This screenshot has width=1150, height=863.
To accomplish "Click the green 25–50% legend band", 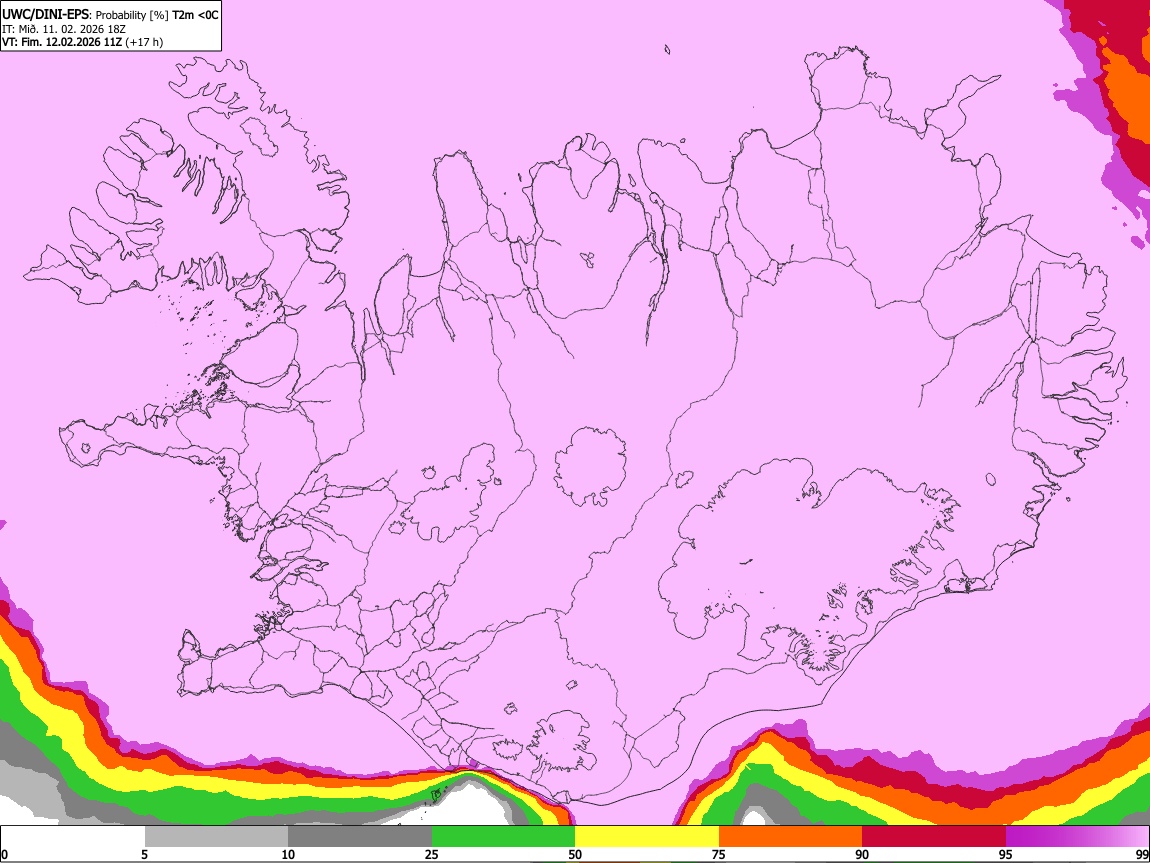I will 503,837.
